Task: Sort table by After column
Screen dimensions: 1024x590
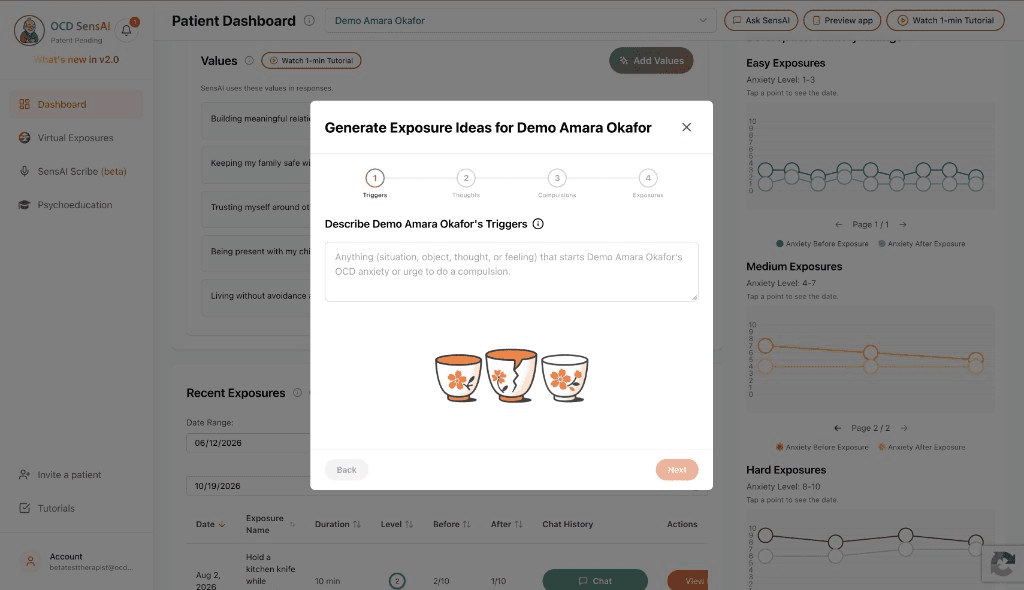Action: click(519, 524)
